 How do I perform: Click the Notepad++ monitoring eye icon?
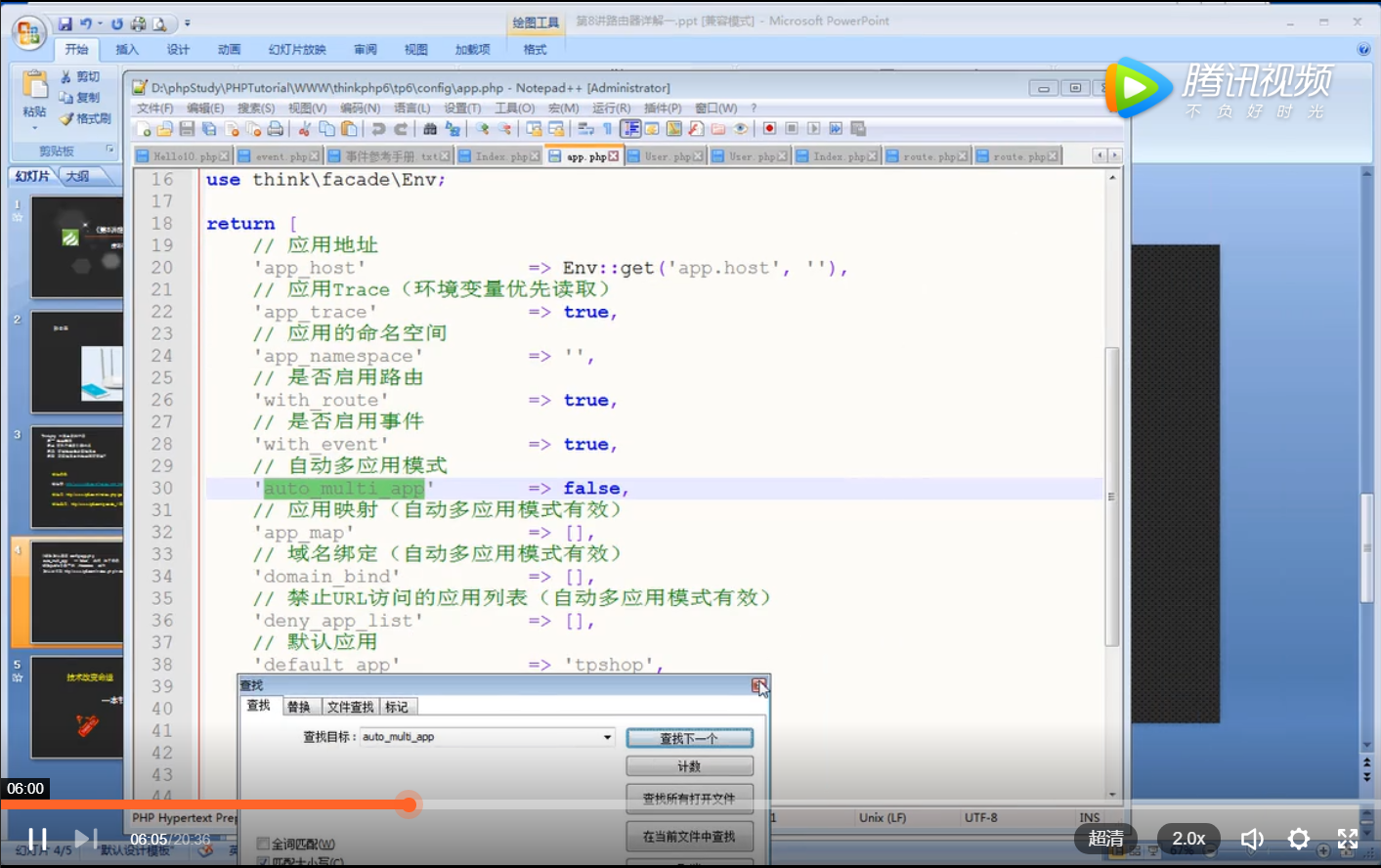click(x=741, y=129)
